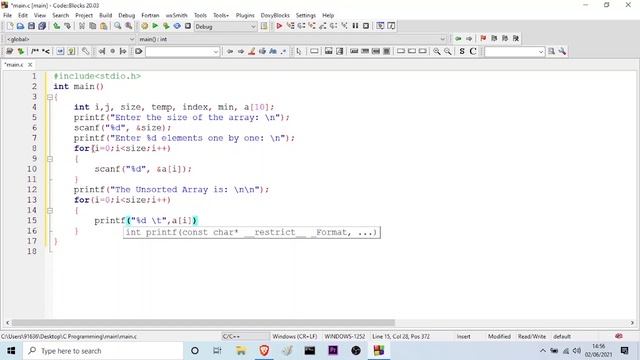Screen dimensions: 640x360
Task: Open the File menu
Action: [x=7, y=15]
